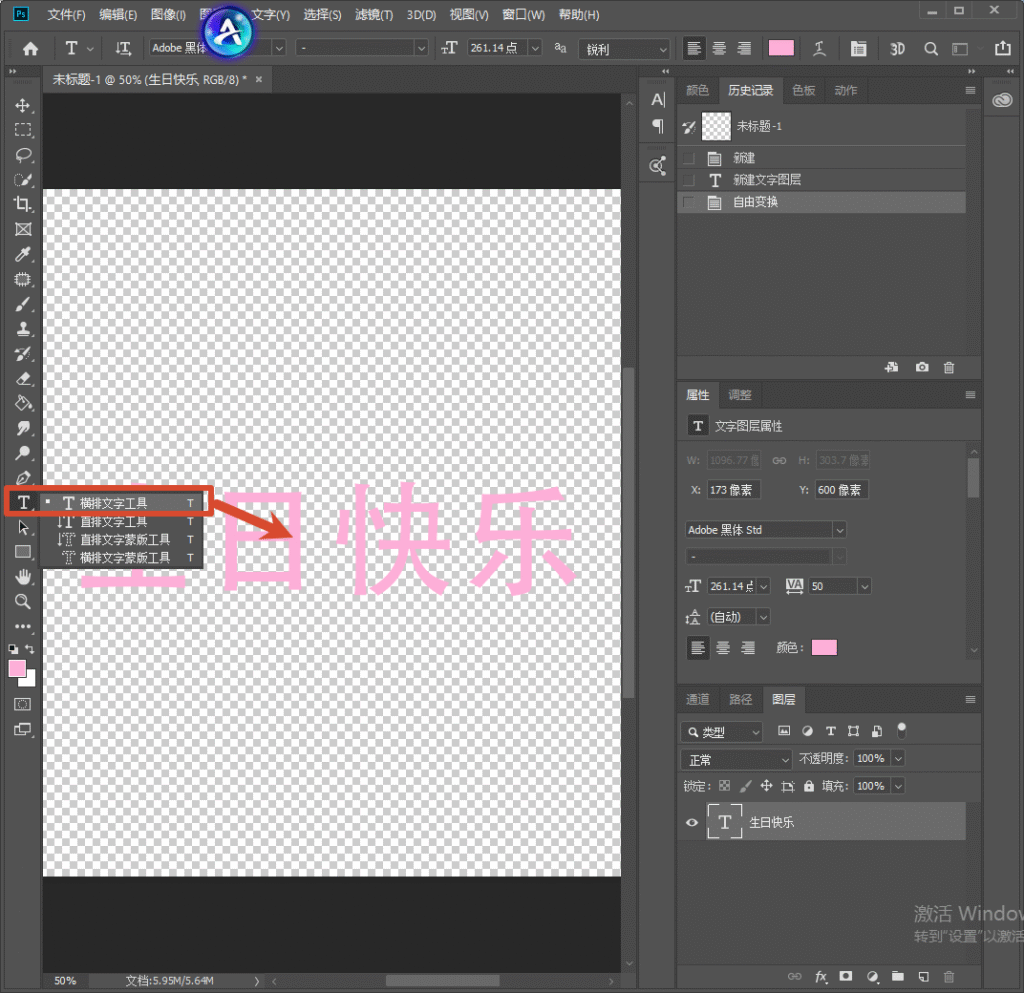Enable left align text in options bar
Viewport: 1024px width, 993px height.
coord(694,48)
